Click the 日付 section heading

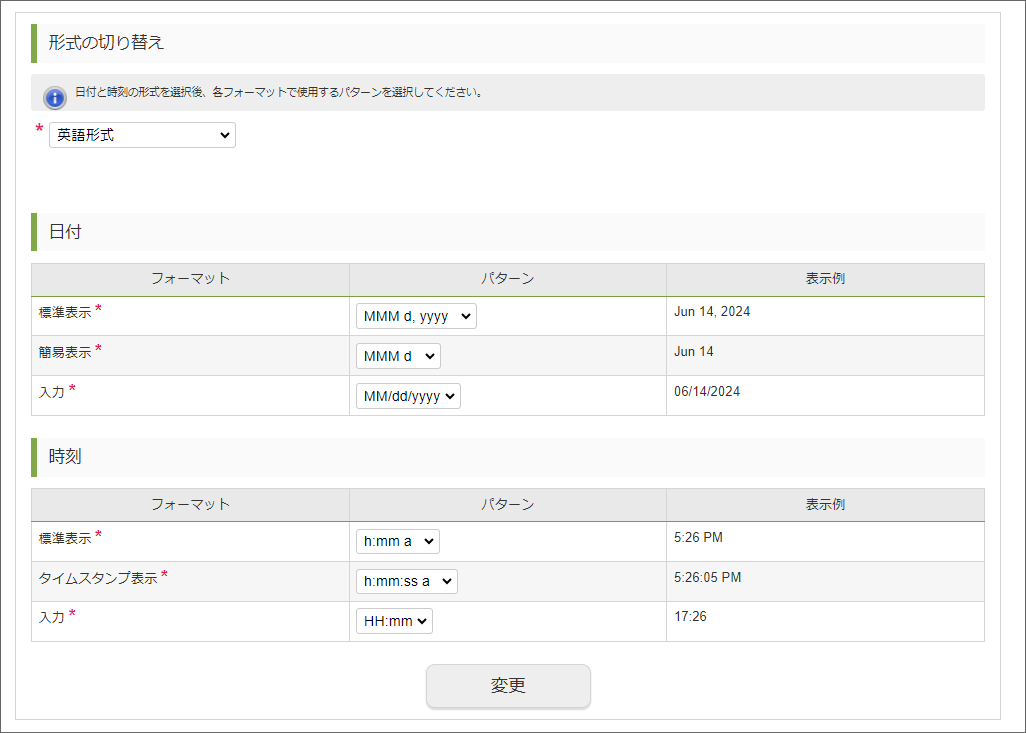click(x=65, y=232)
